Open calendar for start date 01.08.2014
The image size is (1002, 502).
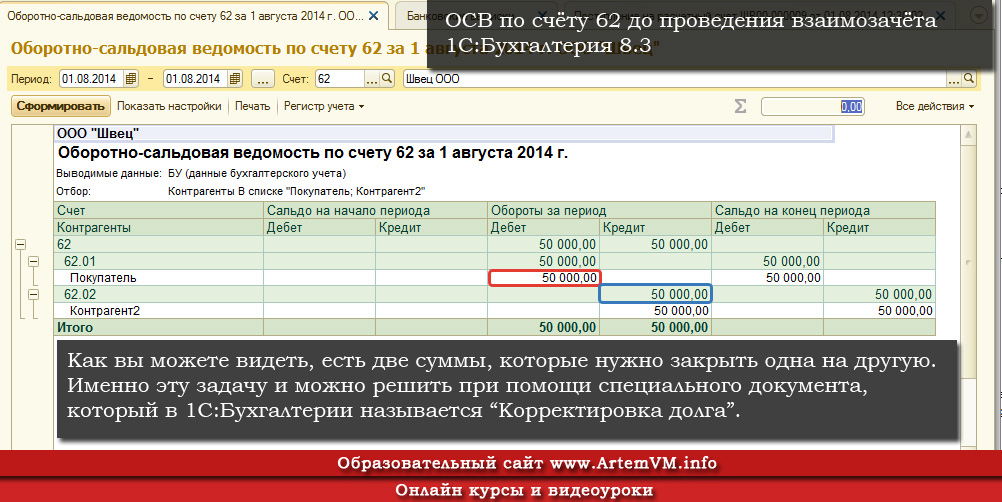point(131,79)
